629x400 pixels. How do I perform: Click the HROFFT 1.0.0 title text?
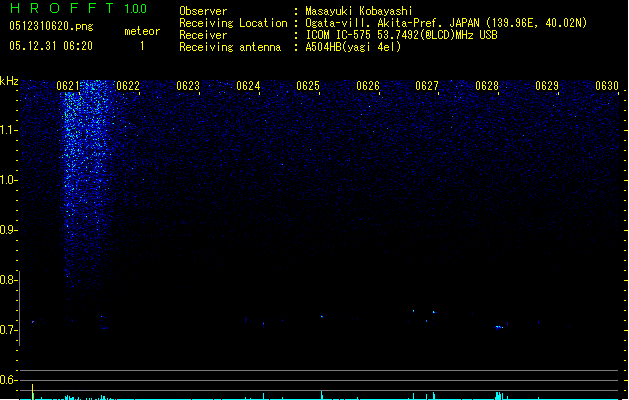tap(78, 8)
